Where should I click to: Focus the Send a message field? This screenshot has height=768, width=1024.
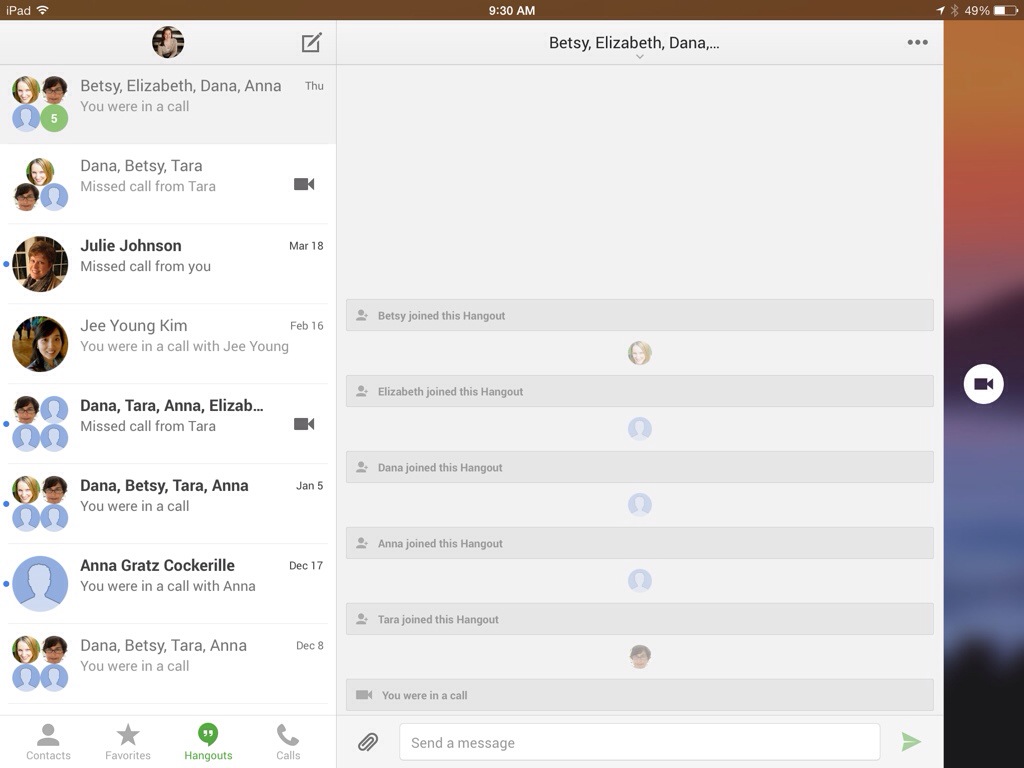639,742
